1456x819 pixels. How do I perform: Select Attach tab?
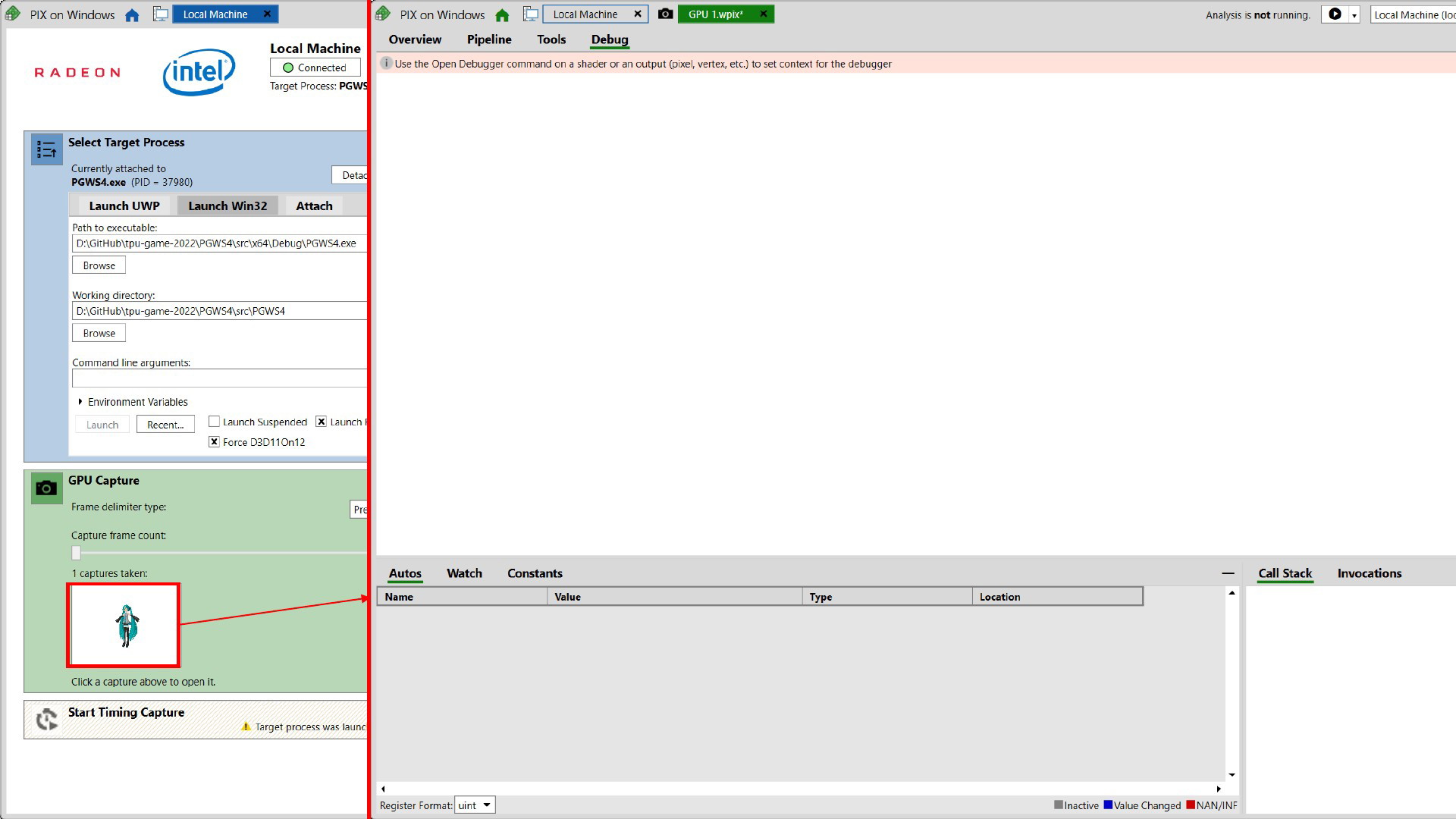314,206
